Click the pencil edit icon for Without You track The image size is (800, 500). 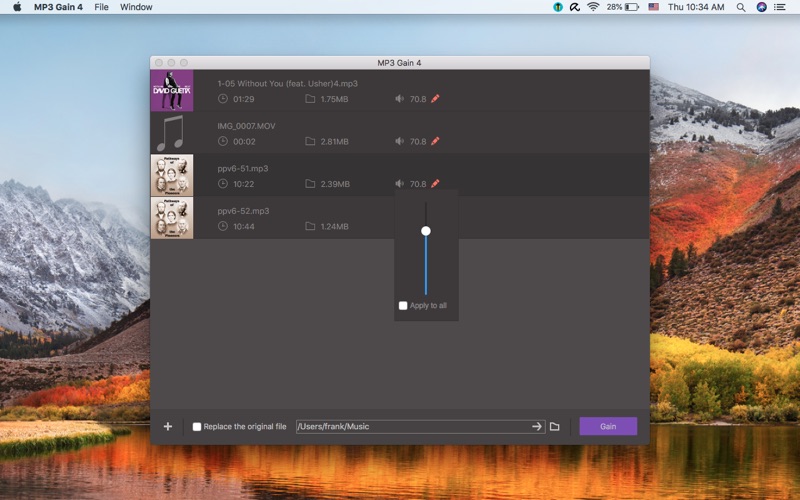tap(435, 98)
